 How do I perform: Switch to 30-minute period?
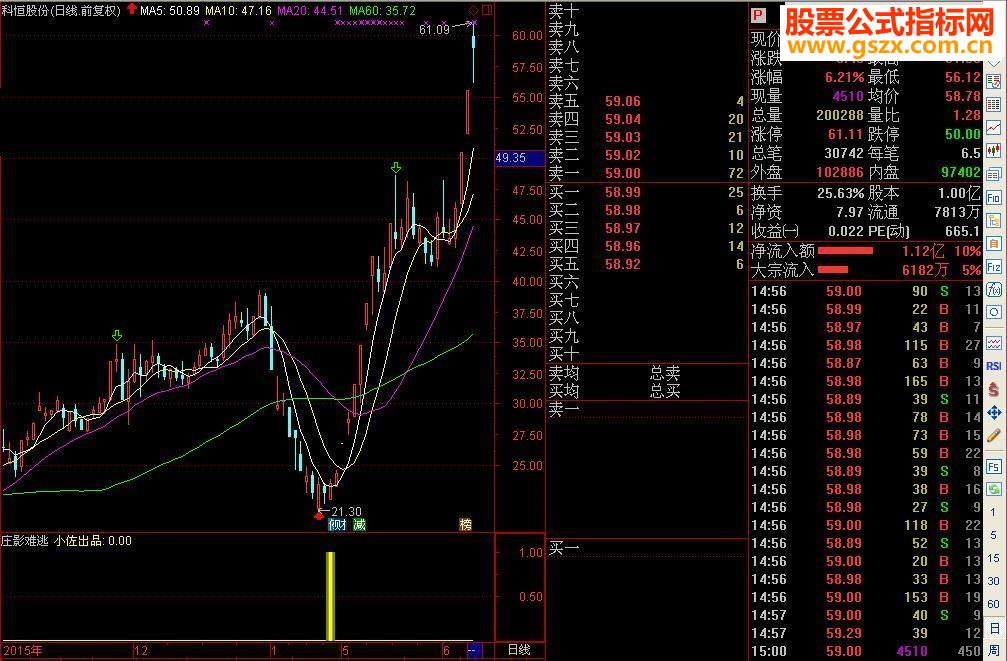click(x=994, y=581)
